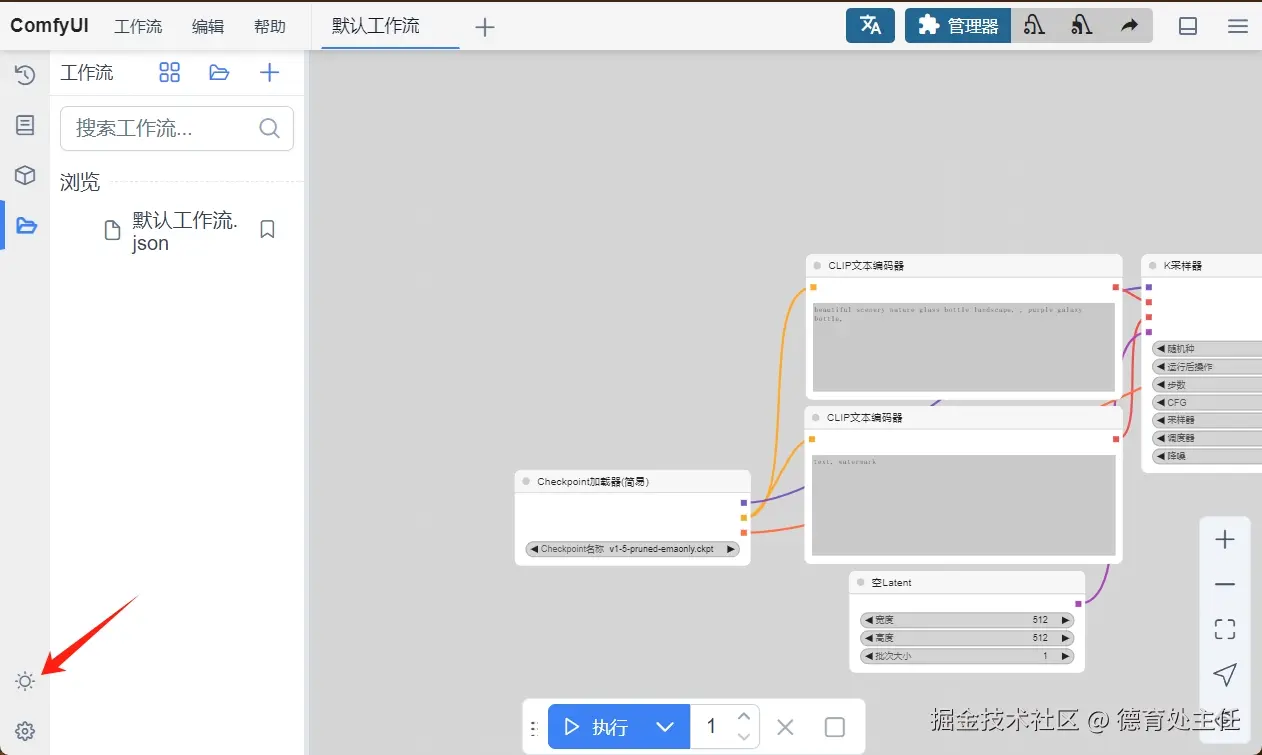Click the 批次大小 value field

pos(967,656)
